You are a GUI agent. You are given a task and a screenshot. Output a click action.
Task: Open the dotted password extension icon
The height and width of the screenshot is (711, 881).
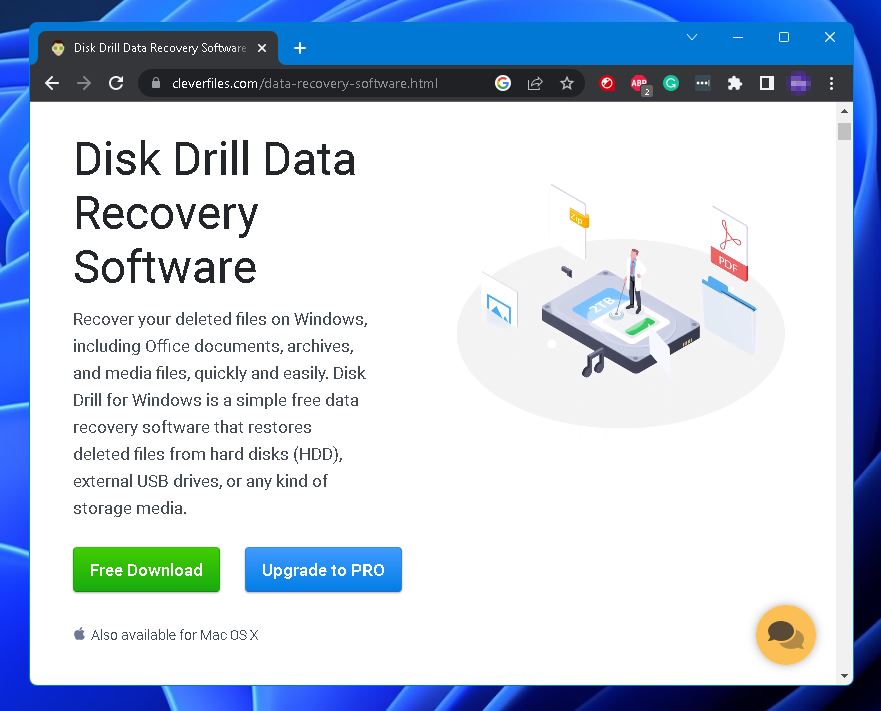tap(703, 83)
